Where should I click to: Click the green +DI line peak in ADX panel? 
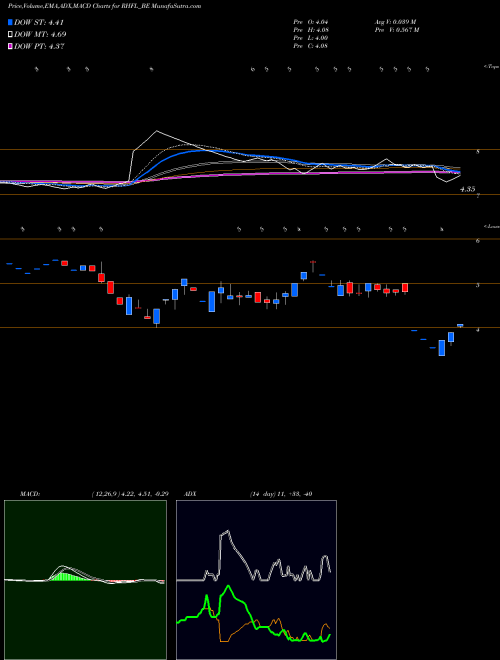tap(229, 586)
